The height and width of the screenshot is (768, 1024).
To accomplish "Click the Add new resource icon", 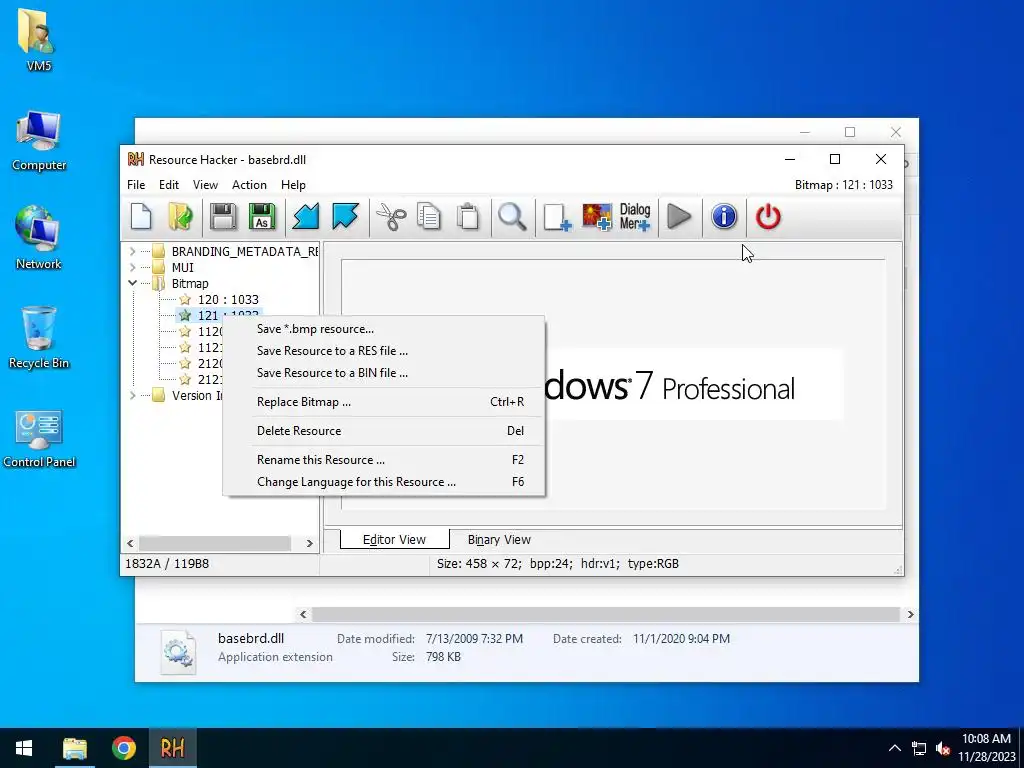I will point(556,217).
